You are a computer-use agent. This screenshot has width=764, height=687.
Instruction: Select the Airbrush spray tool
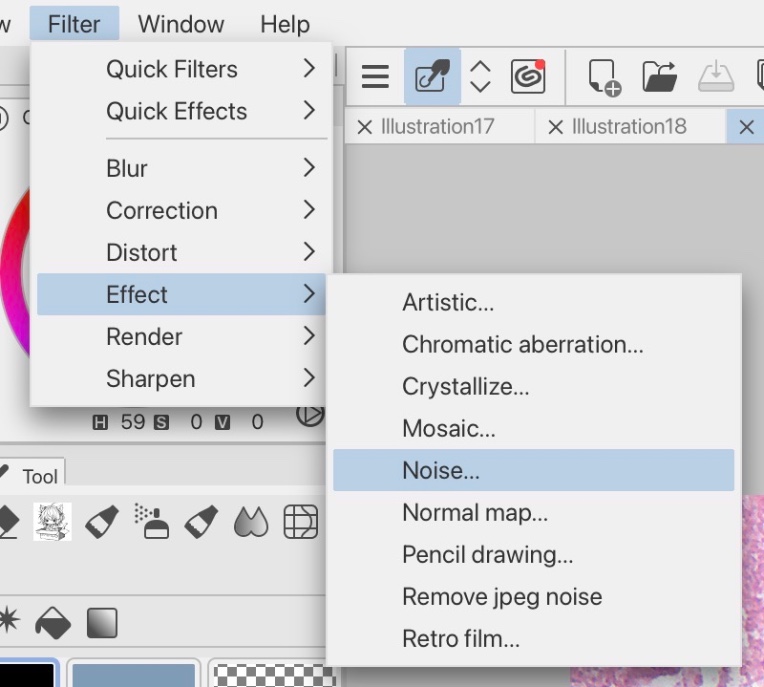click(152, 521)
